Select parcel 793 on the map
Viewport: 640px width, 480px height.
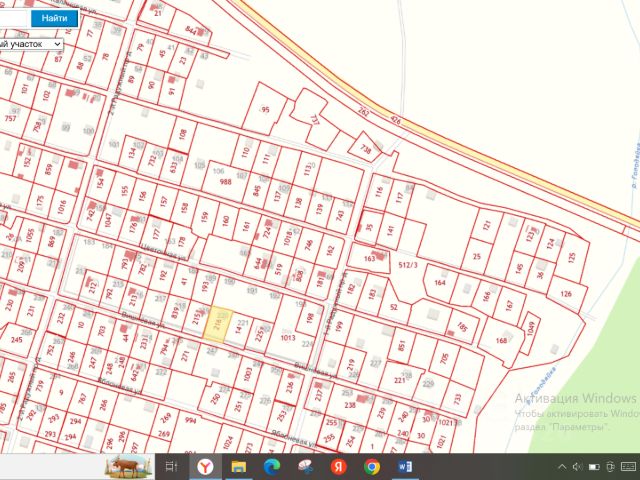pyautogui.click(x=125, y=263)
